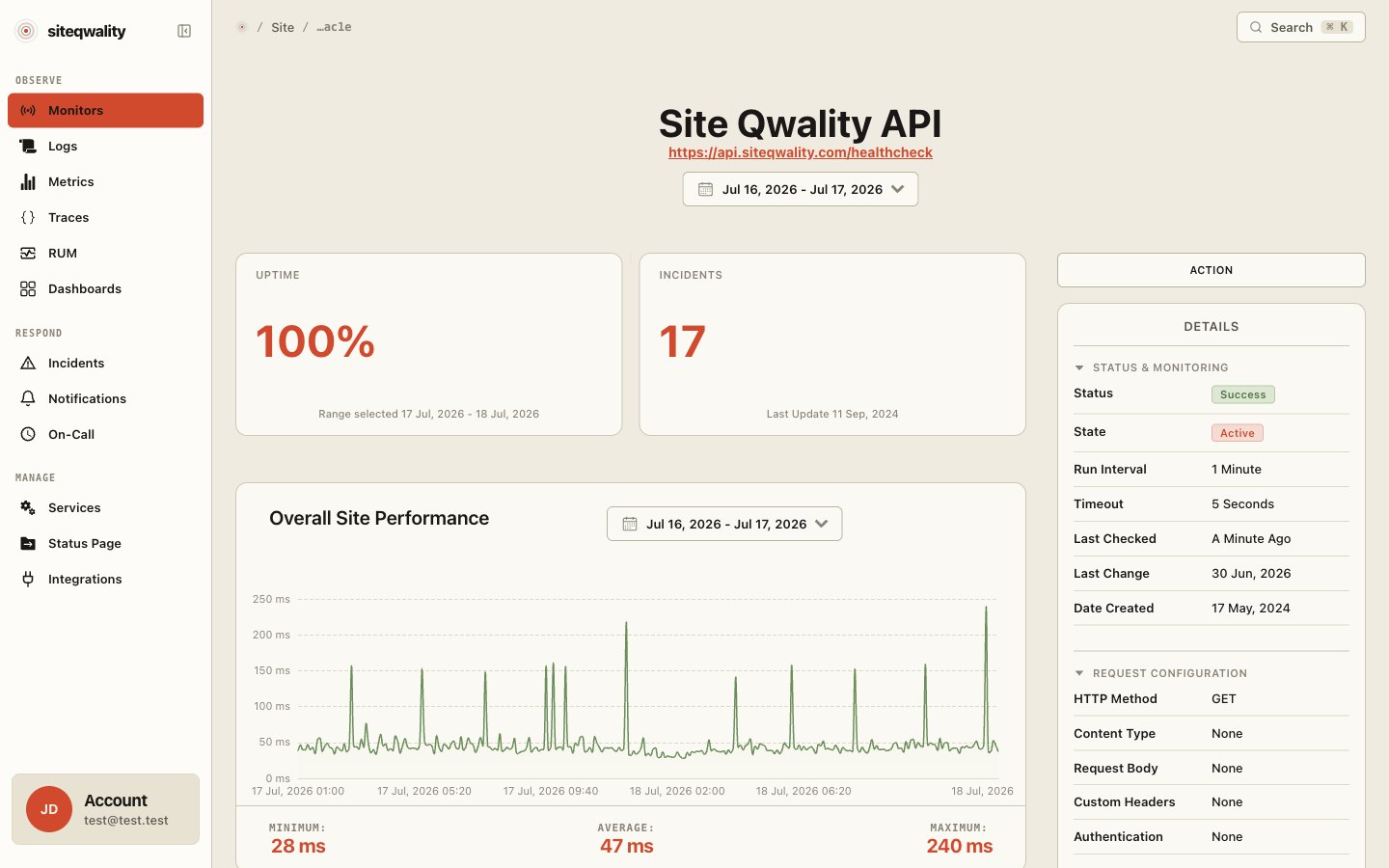This screenshot has width=1389, height=868.
Task: Select the Status Page menu item
Action: [105, 543]
